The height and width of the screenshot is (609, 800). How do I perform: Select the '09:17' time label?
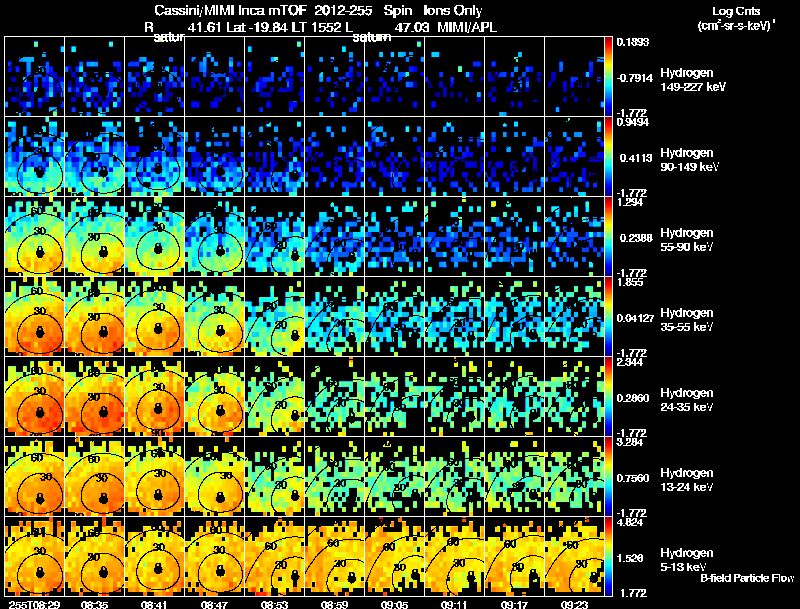coord(514,604)
